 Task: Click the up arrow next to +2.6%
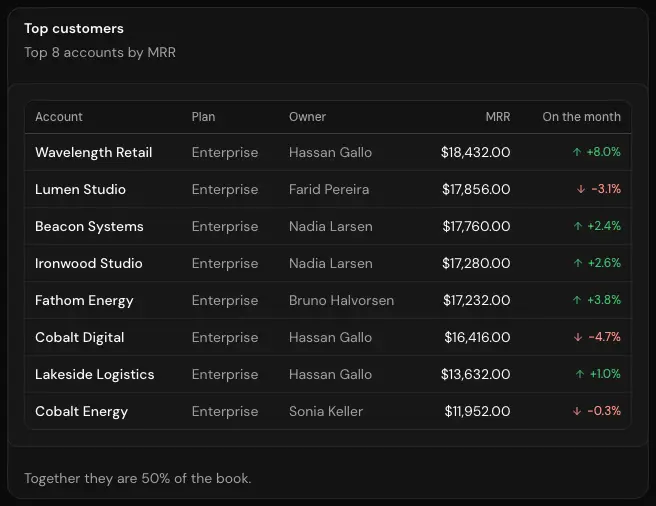(x=578, y=263)
